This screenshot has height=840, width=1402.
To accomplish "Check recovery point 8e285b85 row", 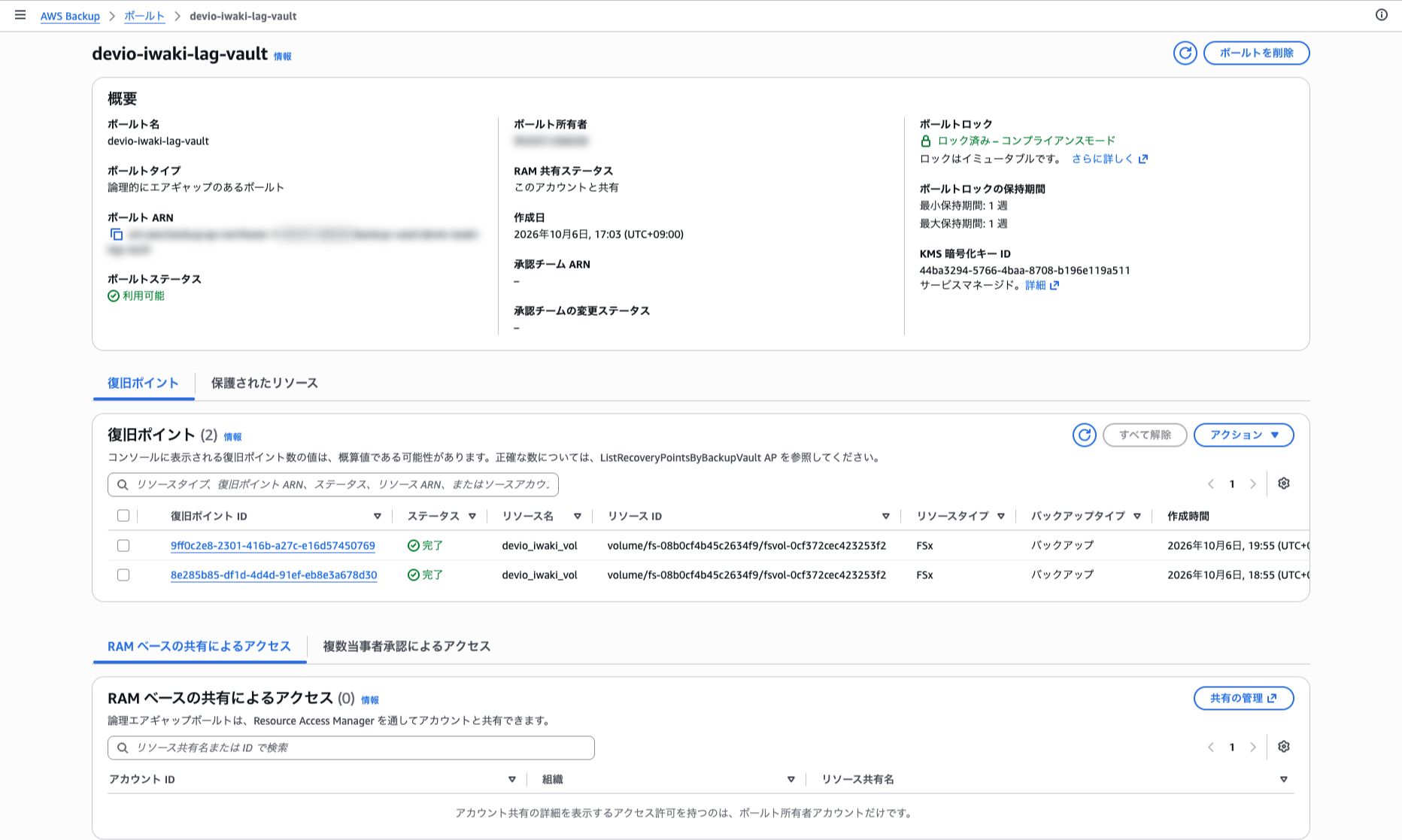I will coord(123,575).
